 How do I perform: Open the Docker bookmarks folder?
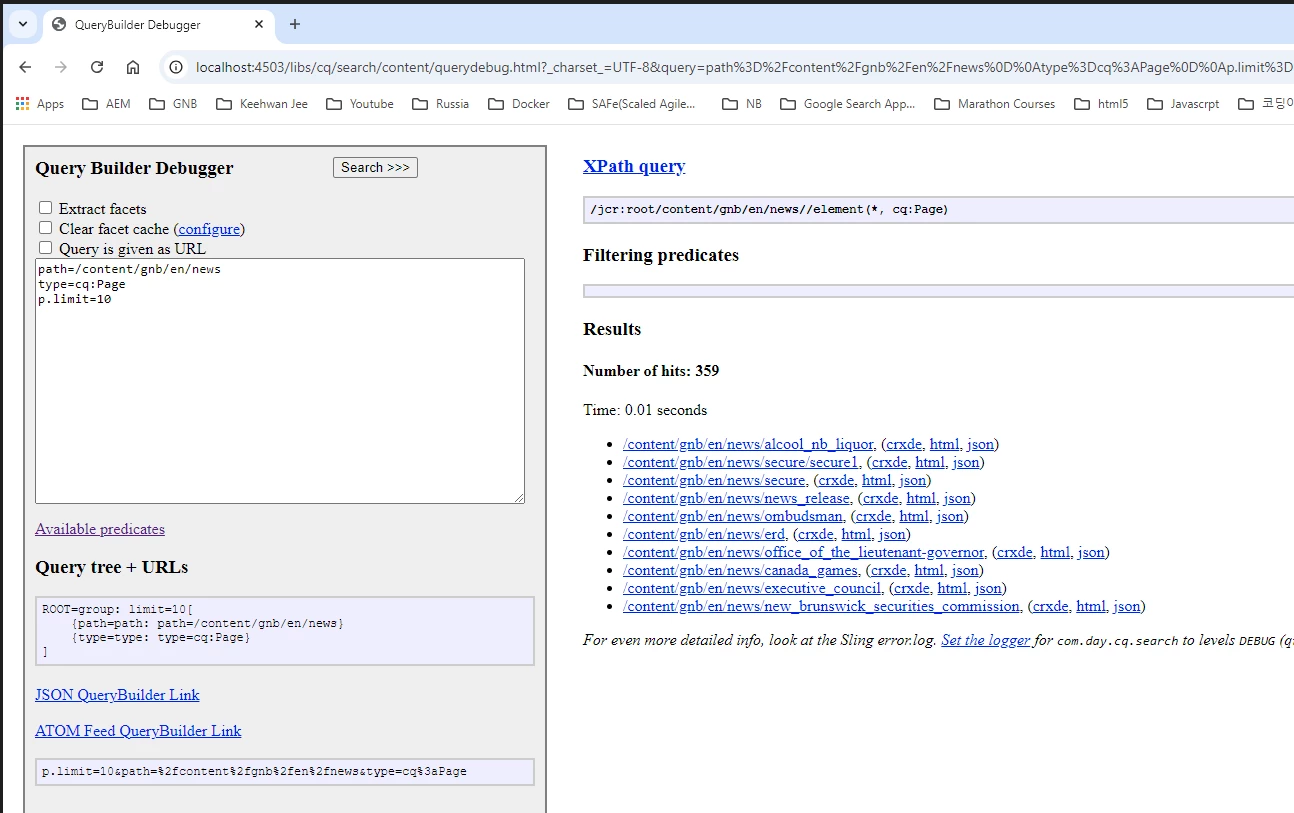pos(519,104)
